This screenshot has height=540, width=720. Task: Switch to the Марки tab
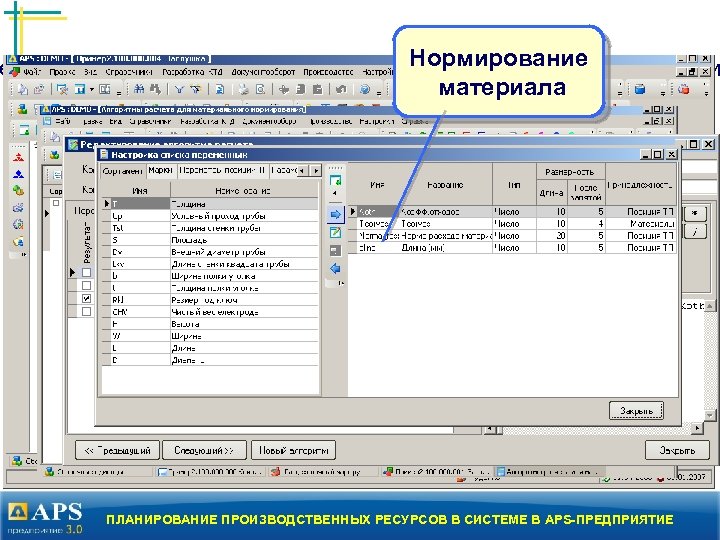click(x=161, y=170)
